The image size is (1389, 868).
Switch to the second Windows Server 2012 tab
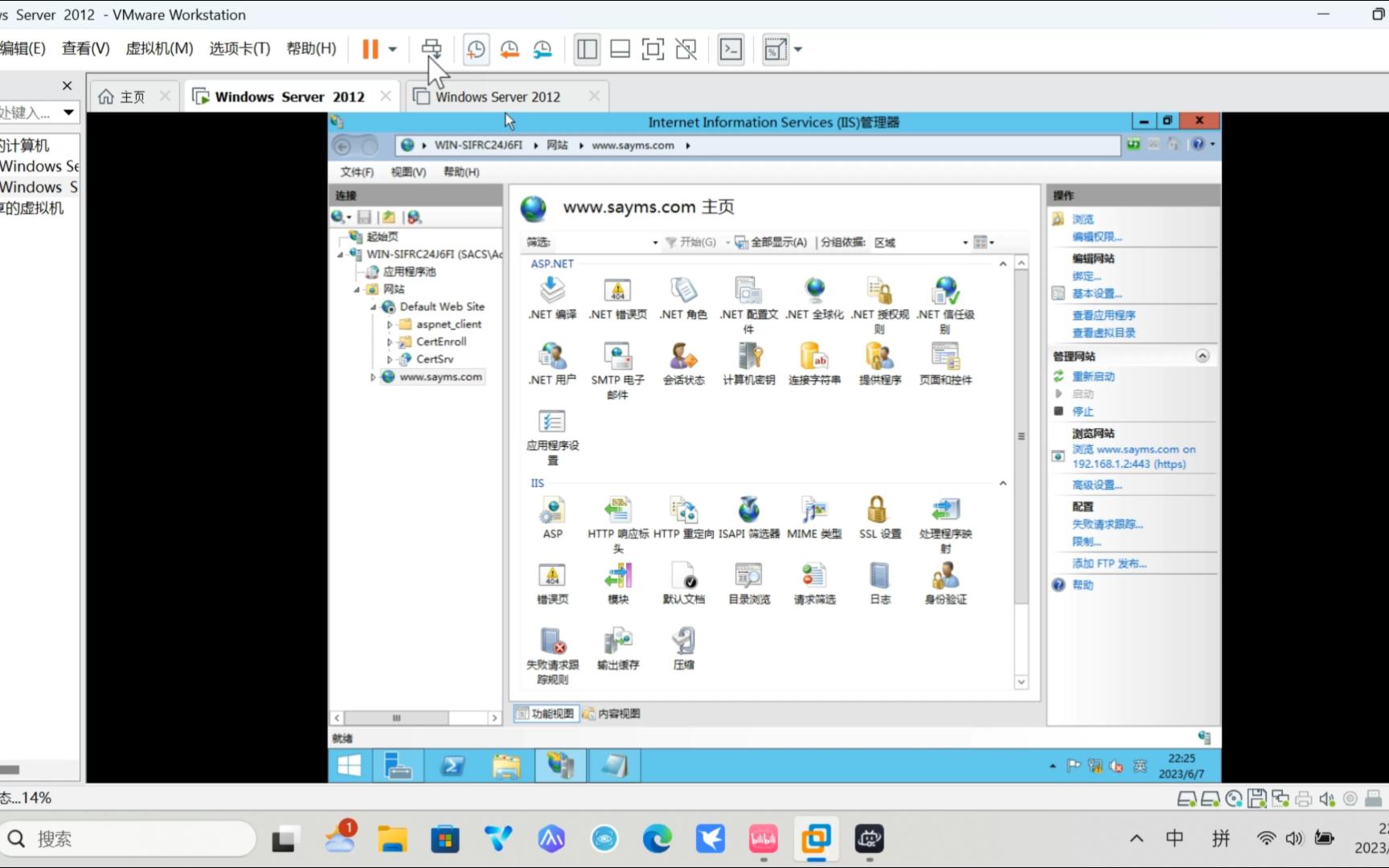pyautogui.click(x=506, y=96)
